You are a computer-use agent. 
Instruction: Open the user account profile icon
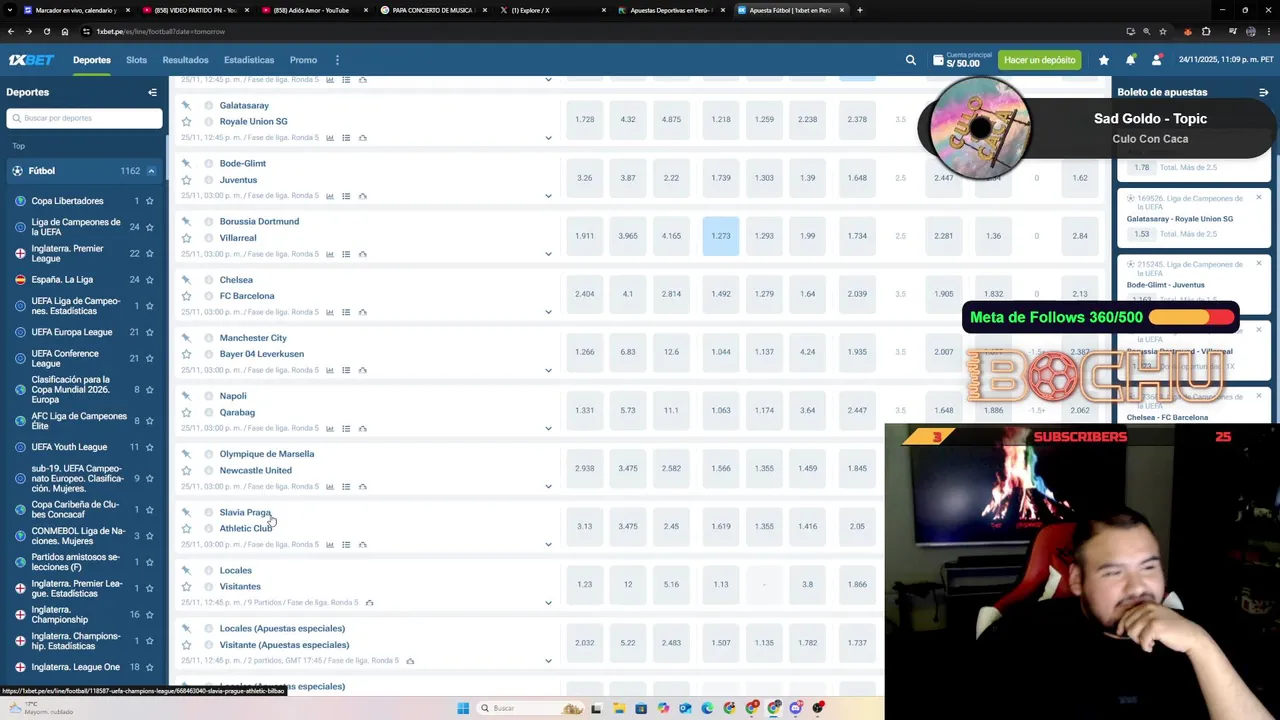1156,60
